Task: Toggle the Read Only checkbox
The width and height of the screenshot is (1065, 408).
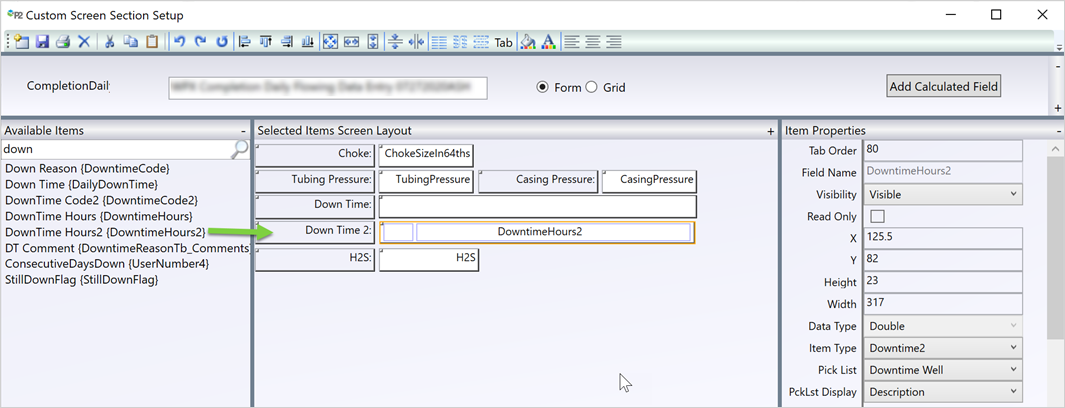Action: pos(877,216)
